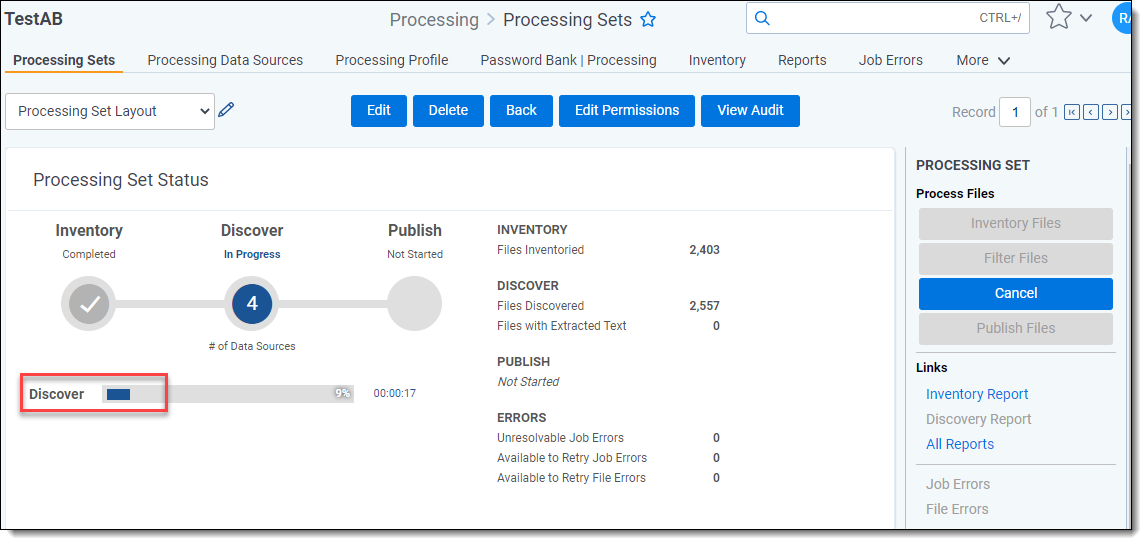Screen dimensions: 1147x545
Task: Click the pencil icon to edit layout
Action: tap(226, 110)
